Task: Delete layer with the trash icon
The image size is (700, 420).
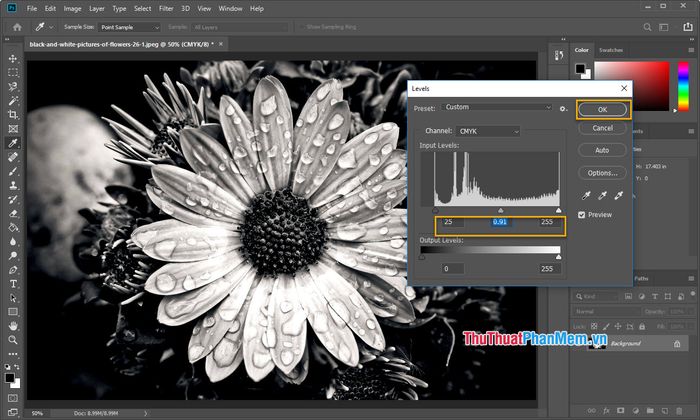Action: [x=679, y=411]
